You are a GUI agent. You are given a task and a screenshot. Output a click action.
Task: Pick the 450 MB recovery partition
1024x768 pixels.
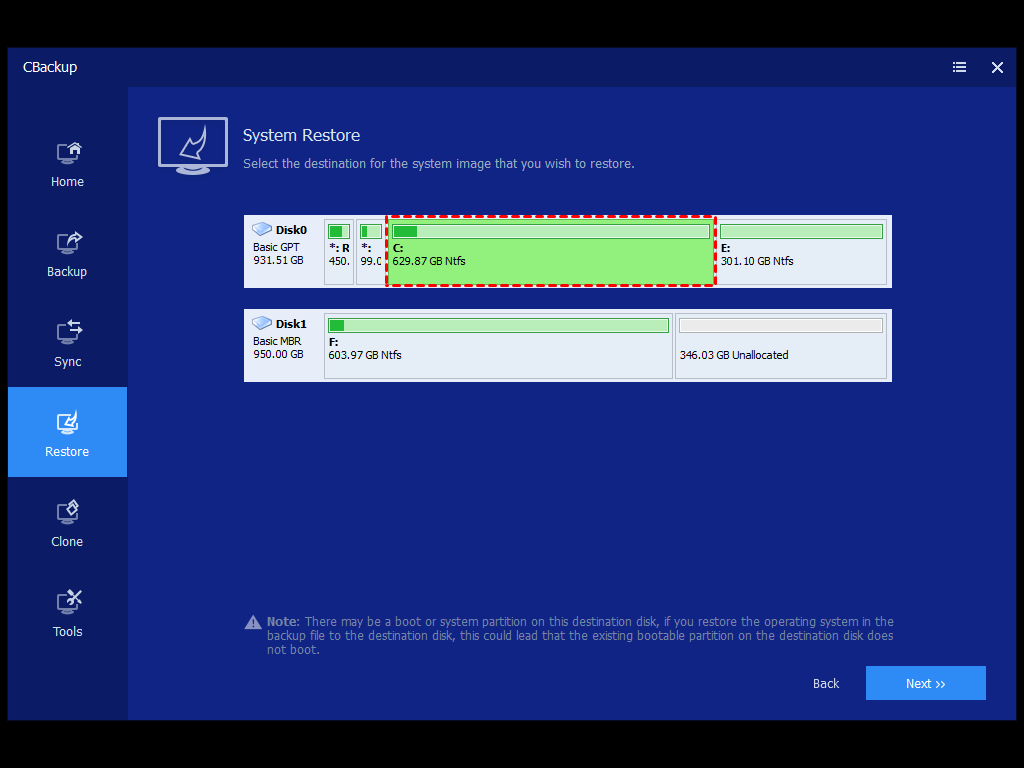click(x=339, y=255)
